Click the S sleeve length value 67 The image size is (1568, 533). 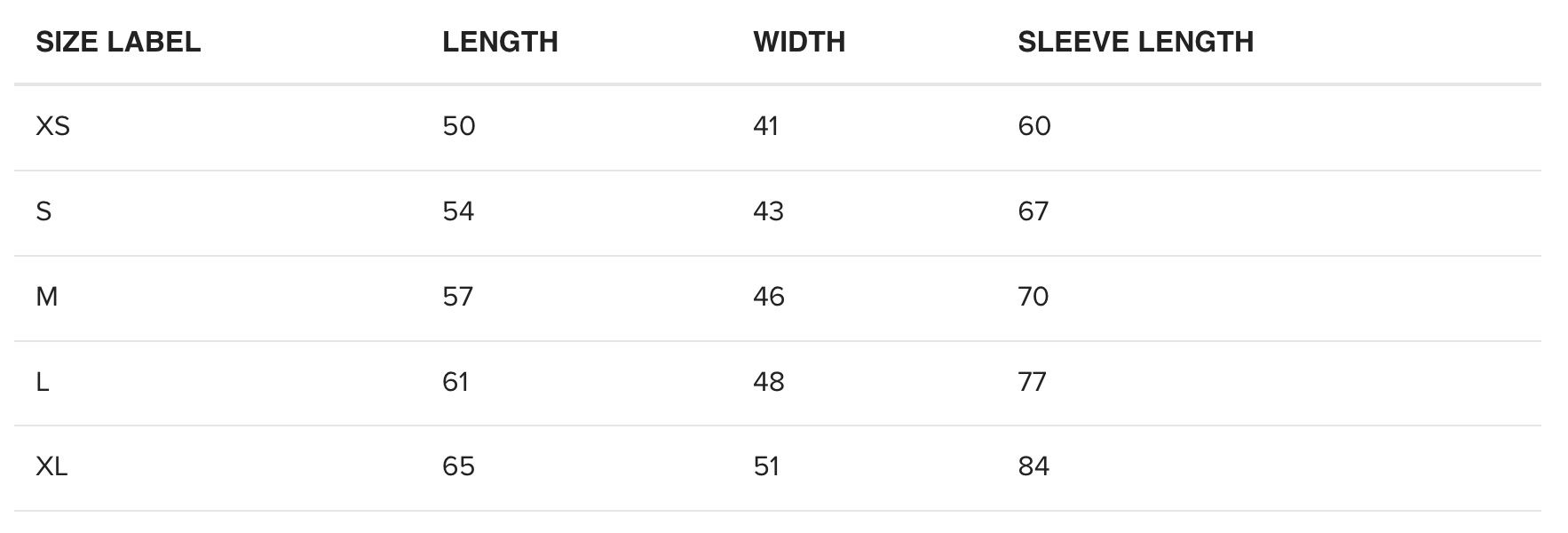[1033, 211]
